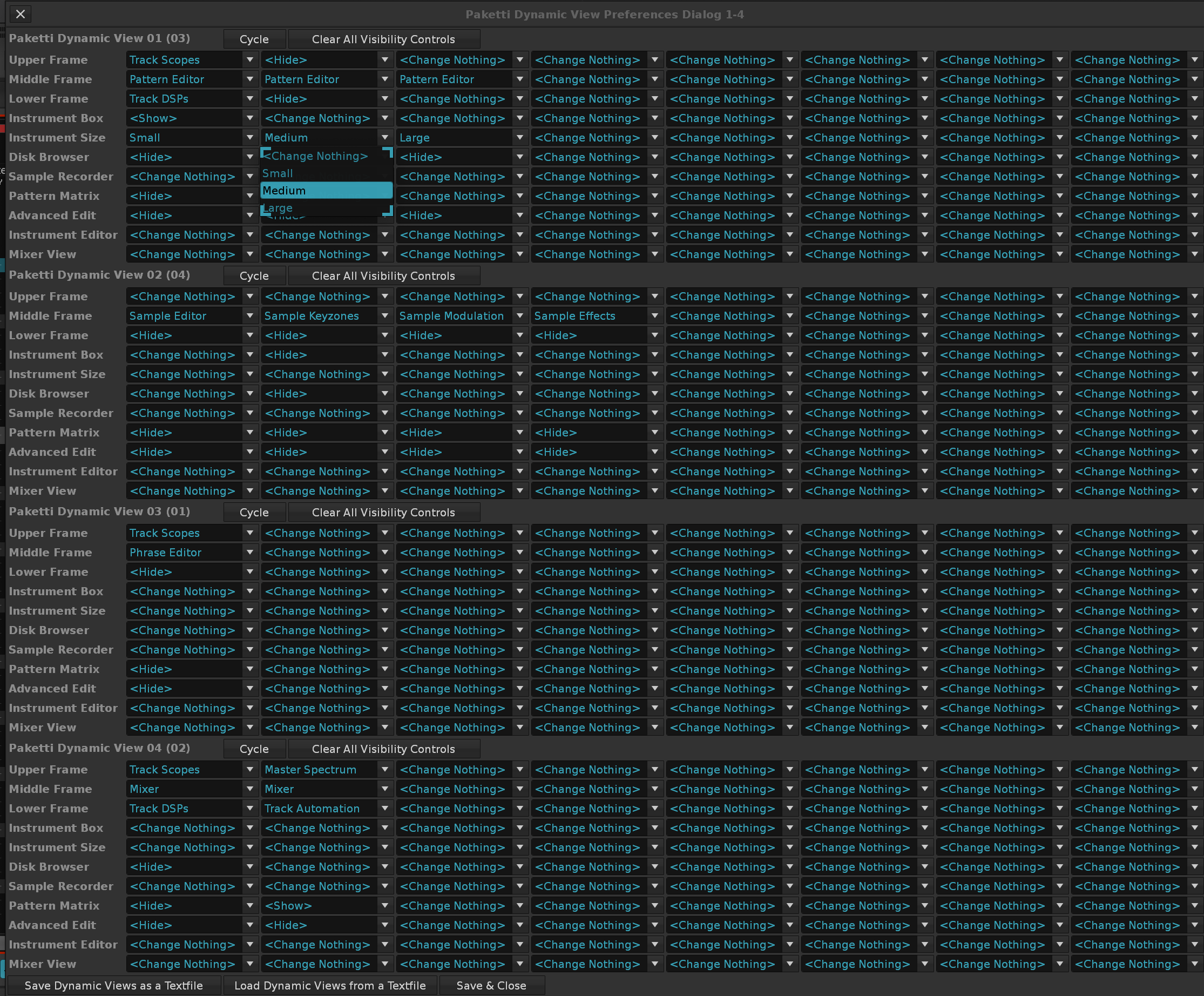1204x996 pixels.
Task: Click Cycle button for Dynamic View 01
Action: coord(253,39)
